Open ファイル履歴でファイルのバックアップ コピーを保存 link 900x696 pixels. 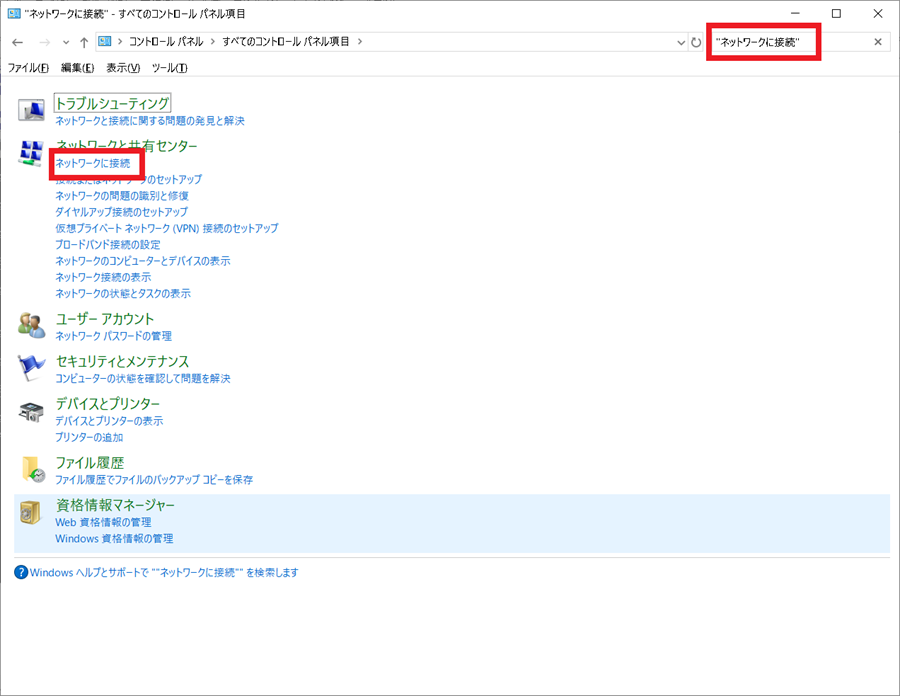[154, 480]
